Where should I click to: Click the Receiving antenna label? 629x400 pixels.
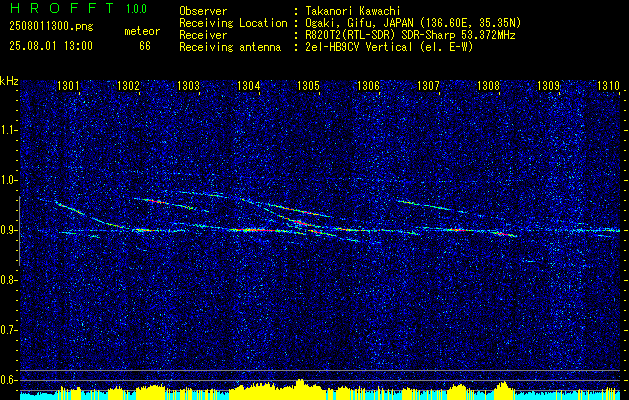tap(230, 47)
